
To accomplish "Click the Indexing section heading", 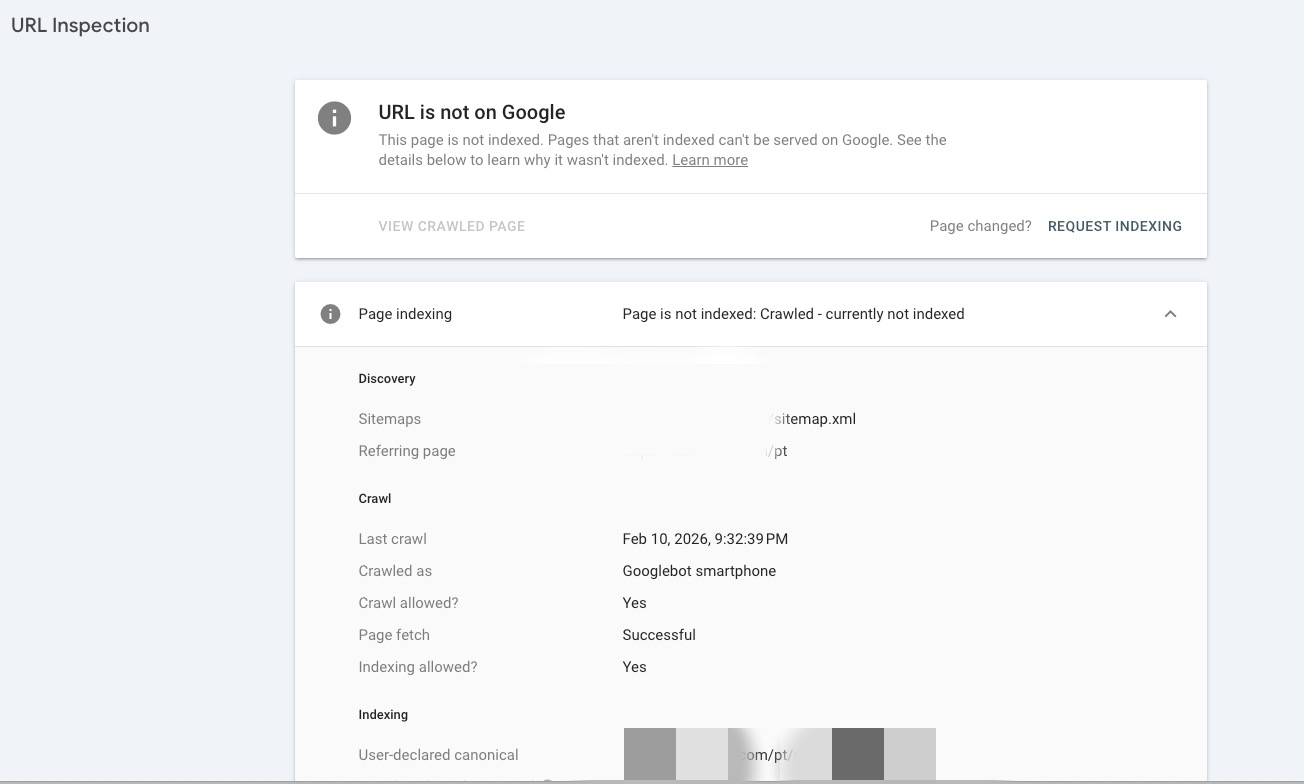I will click(x=383, y=715).
